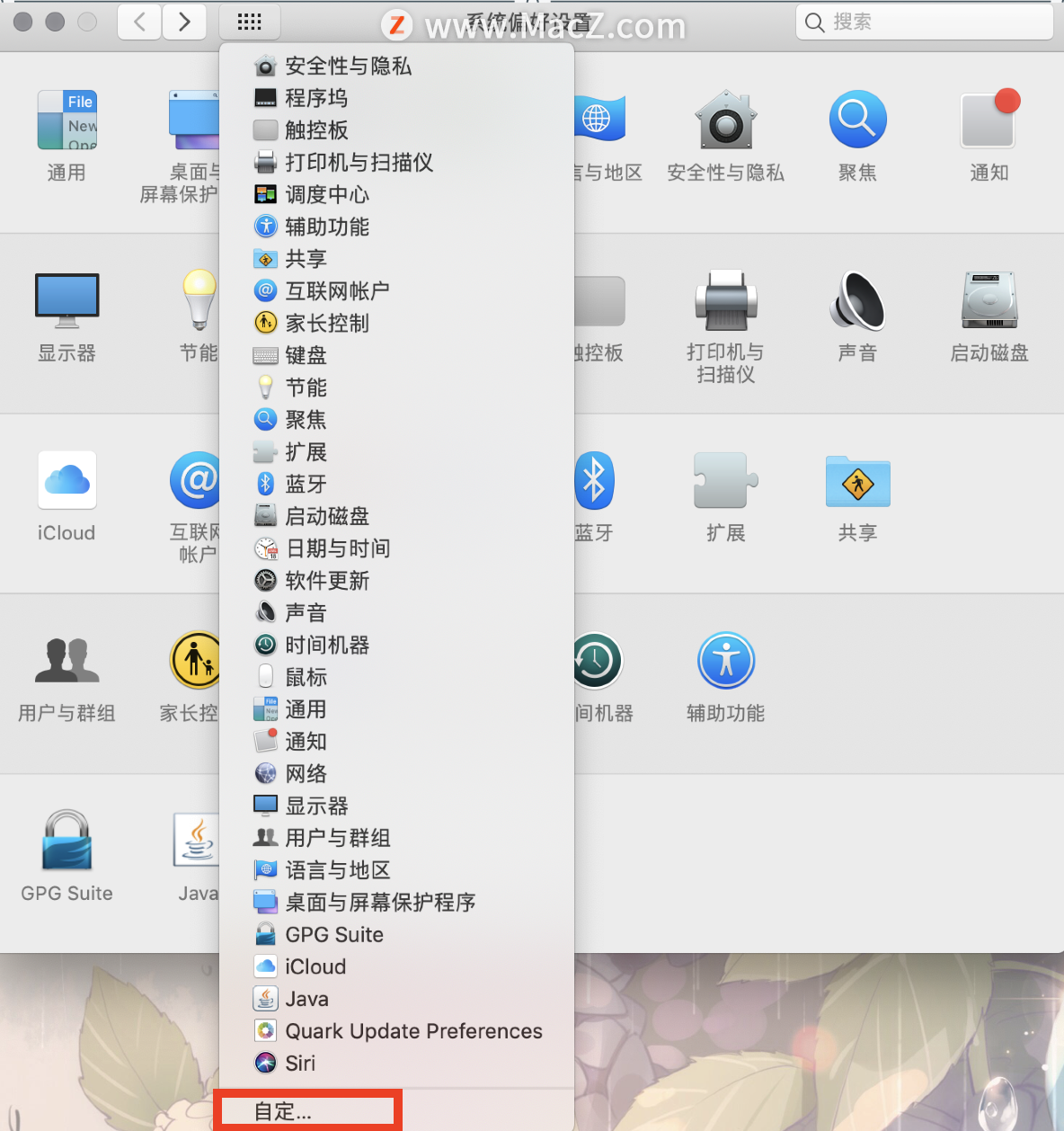The width and height of the screenshot is (1064, 1131).
Task: Open the 通知 Notifications pane icon in grid
Action: click(989, 118)
